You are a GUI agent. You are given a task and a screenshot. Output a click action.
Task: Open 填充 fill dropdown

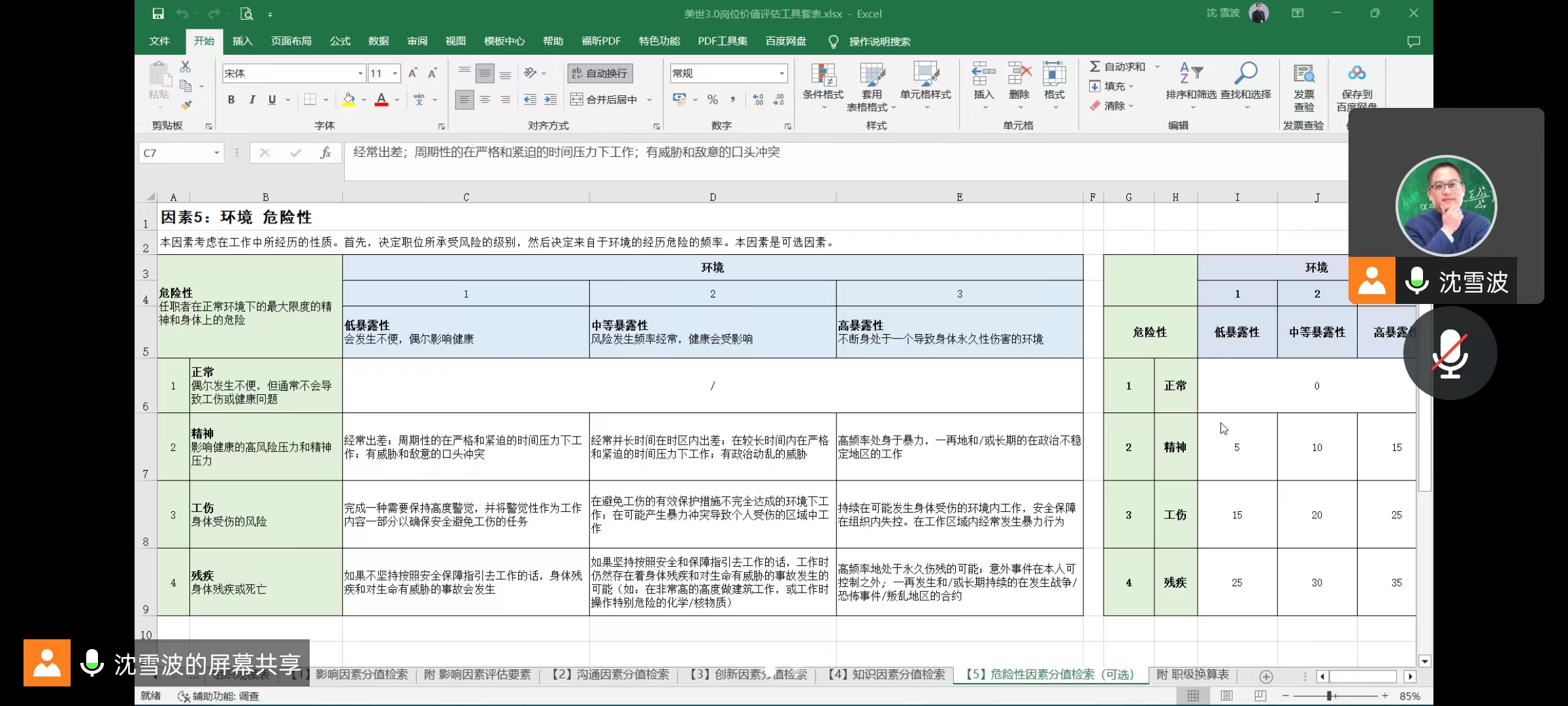pos(1111,86)
